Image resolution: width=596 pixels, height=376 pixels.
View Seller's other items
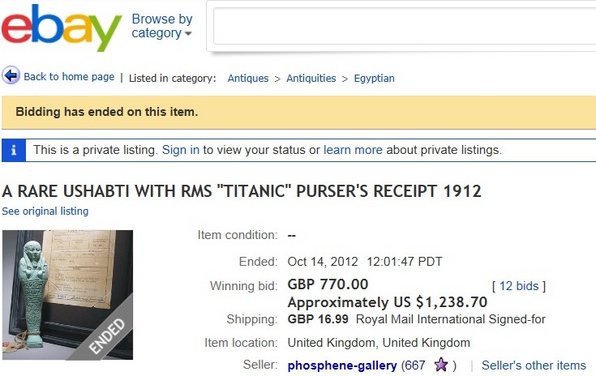(534, 365)
